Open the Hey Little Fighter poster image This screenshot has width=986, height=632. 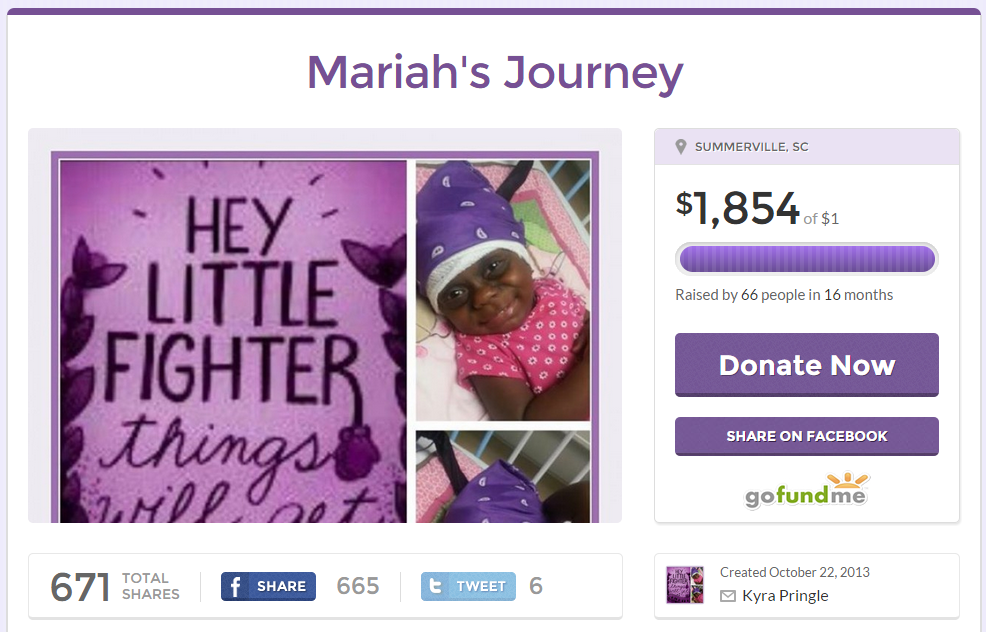click(233, 341)
